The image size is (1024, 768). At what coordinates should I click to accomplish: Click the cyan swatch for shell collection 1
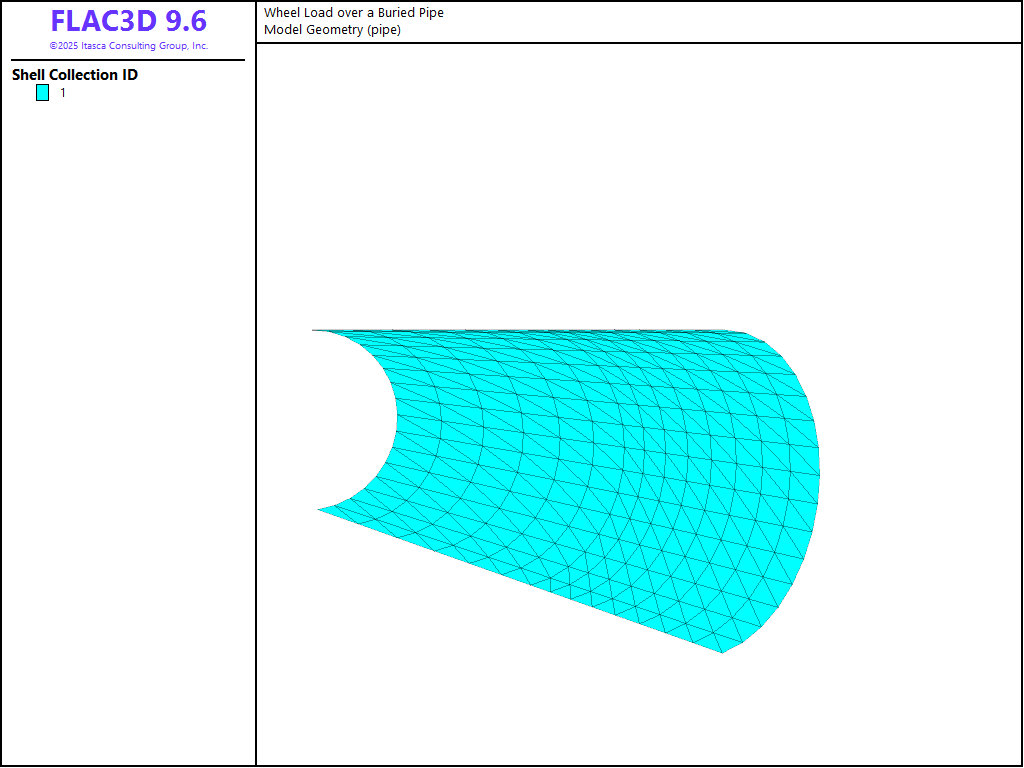pyautogui.click(x=41, y=92)
